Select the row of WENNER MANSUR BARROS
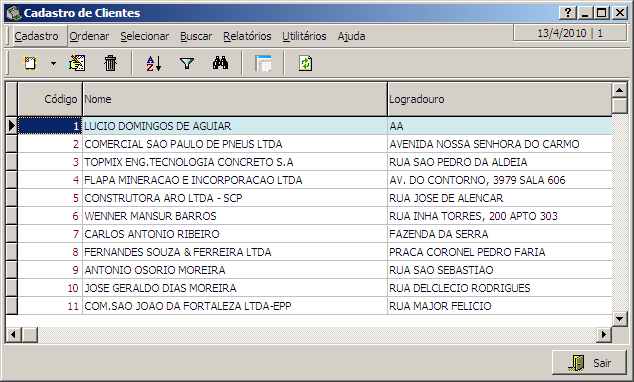634x382 pixels. [x=315, y=216]
